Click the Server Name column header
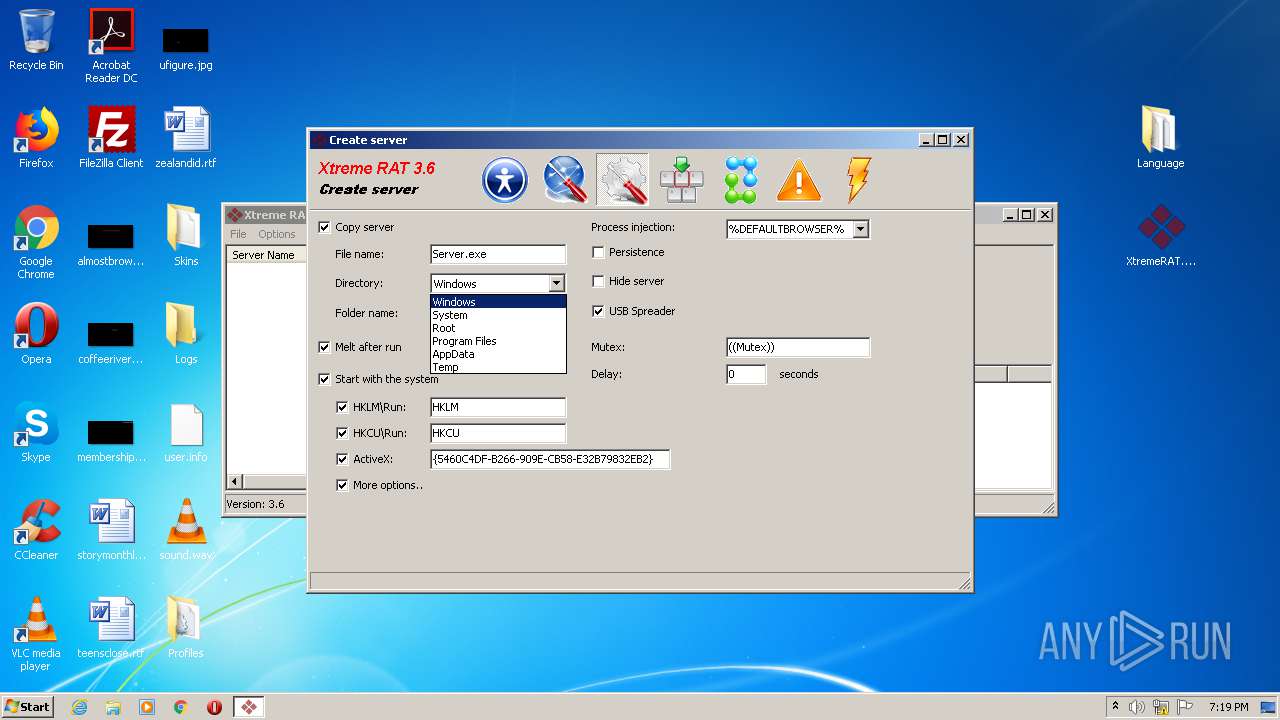 [x=266, y=255]
